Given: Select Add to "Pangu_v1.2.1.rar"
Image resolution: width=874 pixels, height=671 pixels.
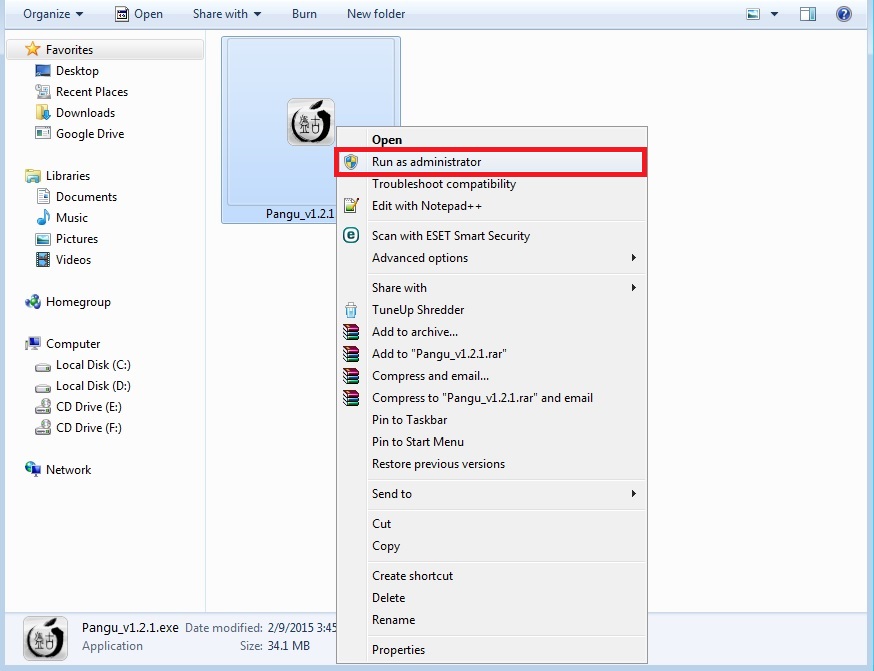Looking at the screenshot, I should click(491, 353).
